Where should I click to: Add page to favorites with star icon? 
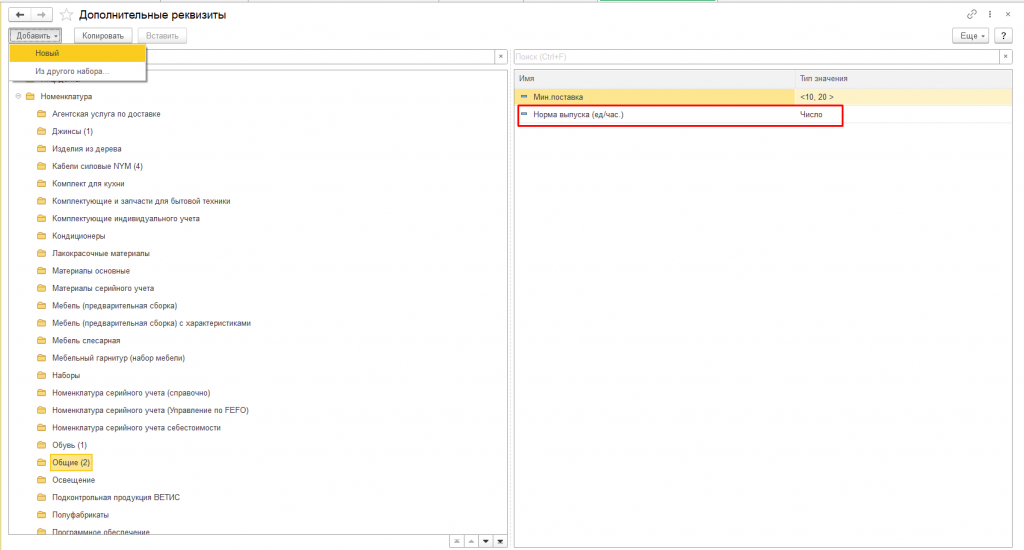[66, 14]
